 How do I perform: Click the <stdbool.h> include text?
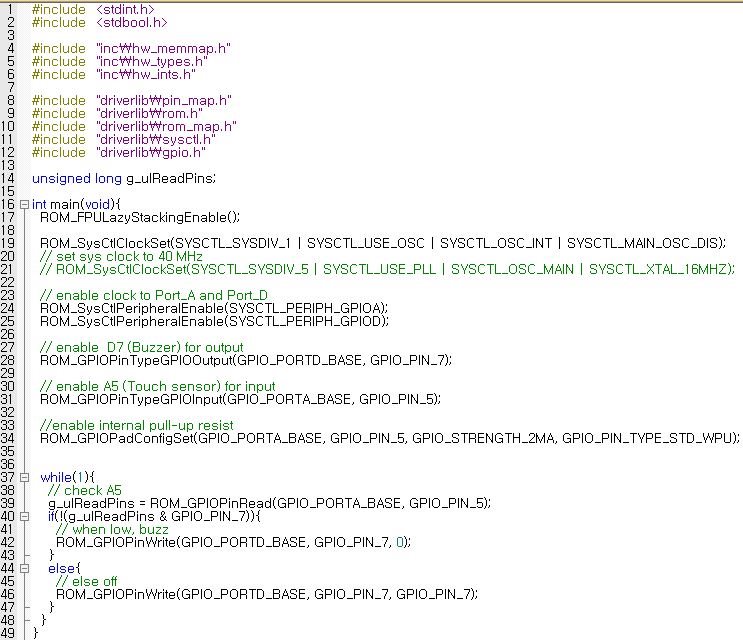[132, 23]
